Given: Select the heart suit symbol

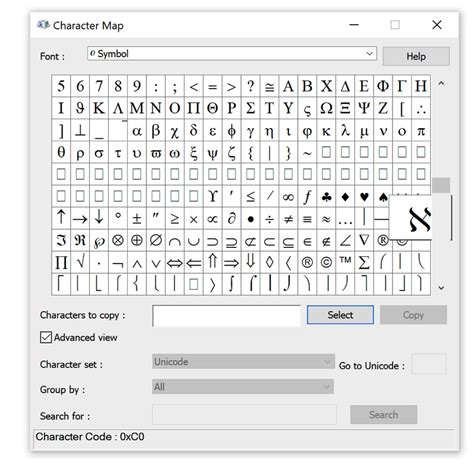Looking at the screenshot, I should click(x=364, y=197).
